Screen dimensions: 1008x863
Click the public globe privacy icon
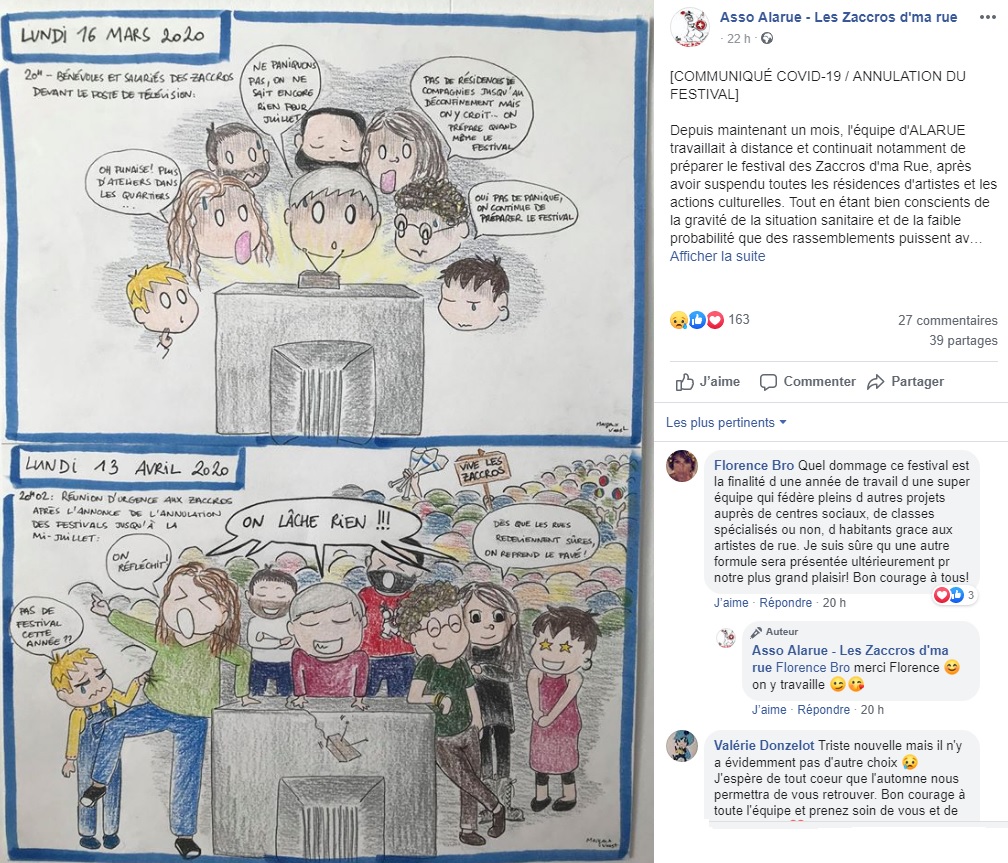[x=766, y=39]
